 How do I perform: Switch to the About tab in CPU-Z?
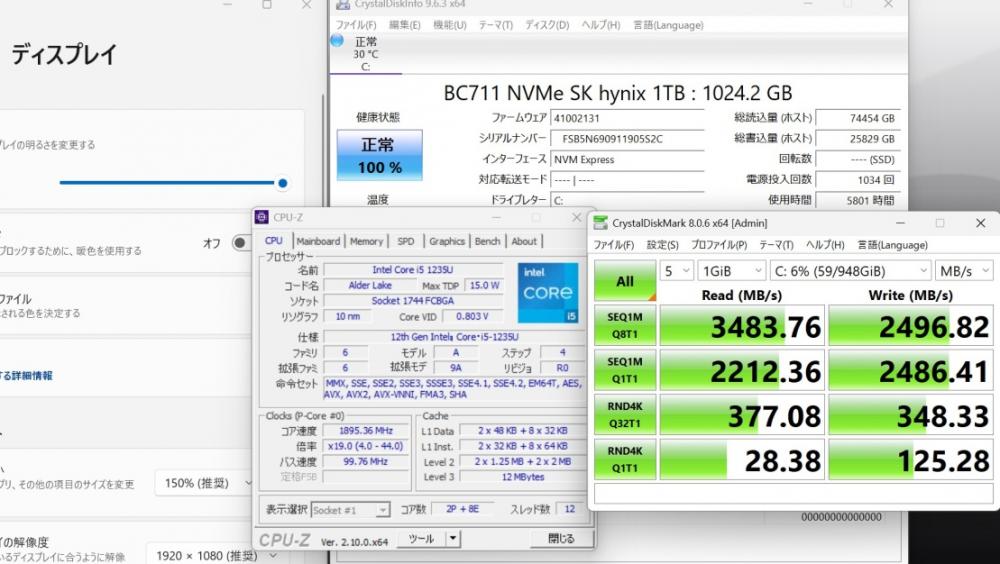pyautogui.click(x=524, y=241)
